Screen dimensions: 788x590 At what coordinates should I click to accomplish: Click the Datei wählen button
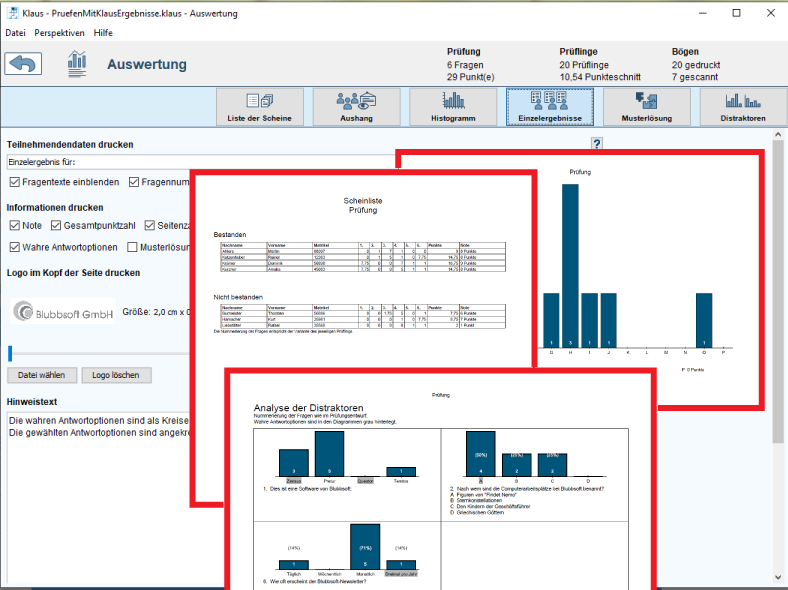click(x=42, y=375)
